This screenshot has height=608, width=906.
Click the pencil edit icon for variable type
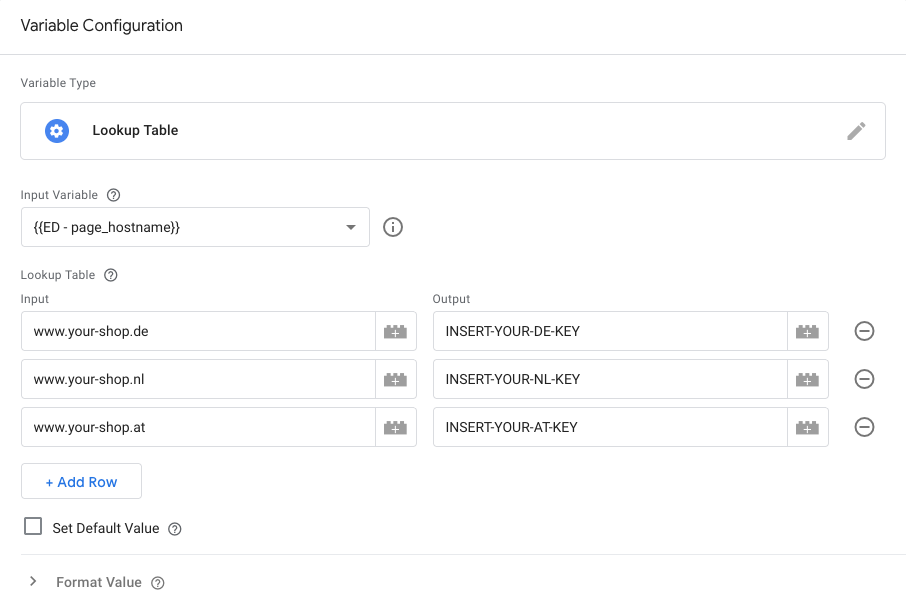(x=856, y=131)
